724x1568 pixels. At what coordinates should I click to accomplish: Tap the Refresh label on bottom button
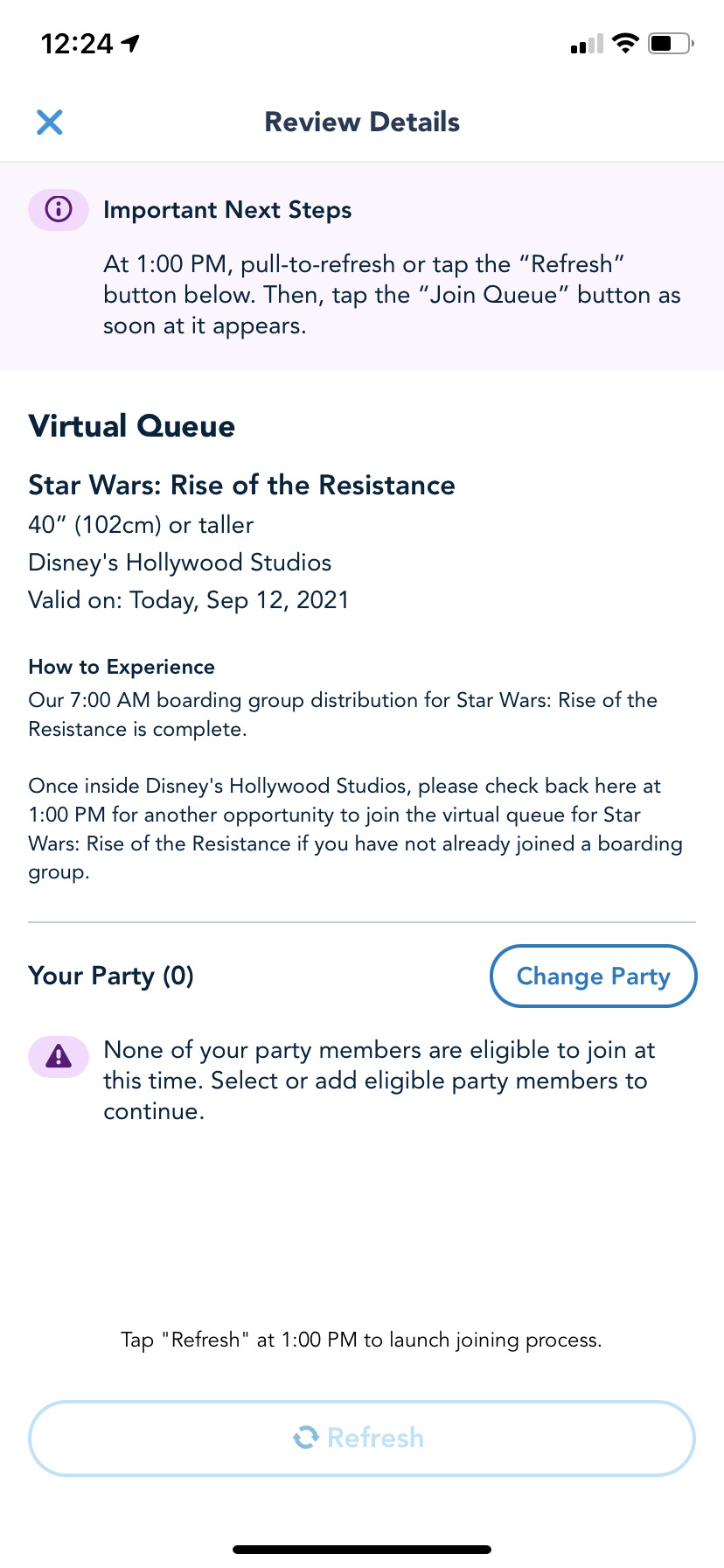[x=375, y=1438]
